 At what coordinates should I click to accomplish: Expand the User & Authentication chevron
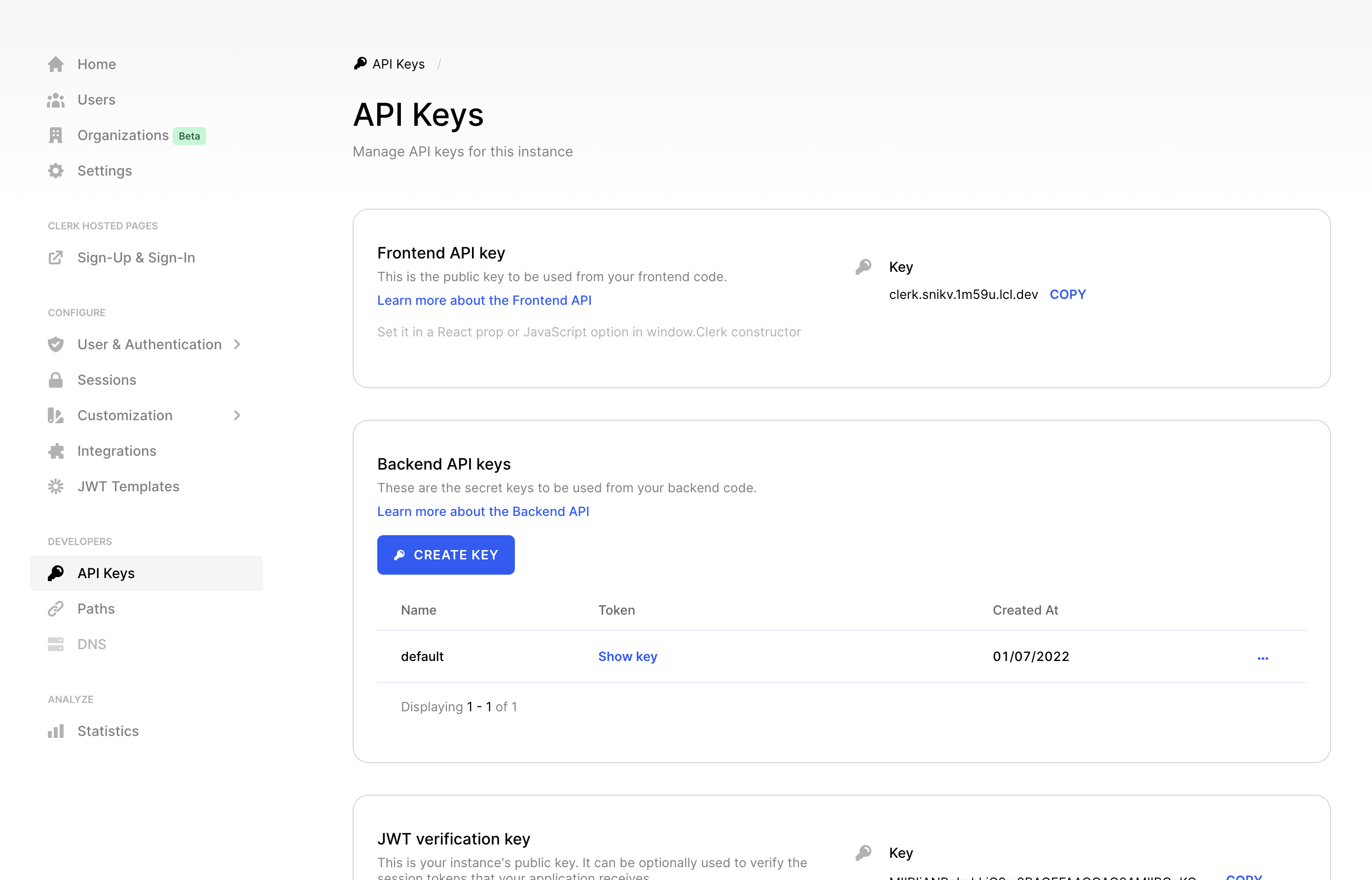pyautogui.click(x=237, y=345)
